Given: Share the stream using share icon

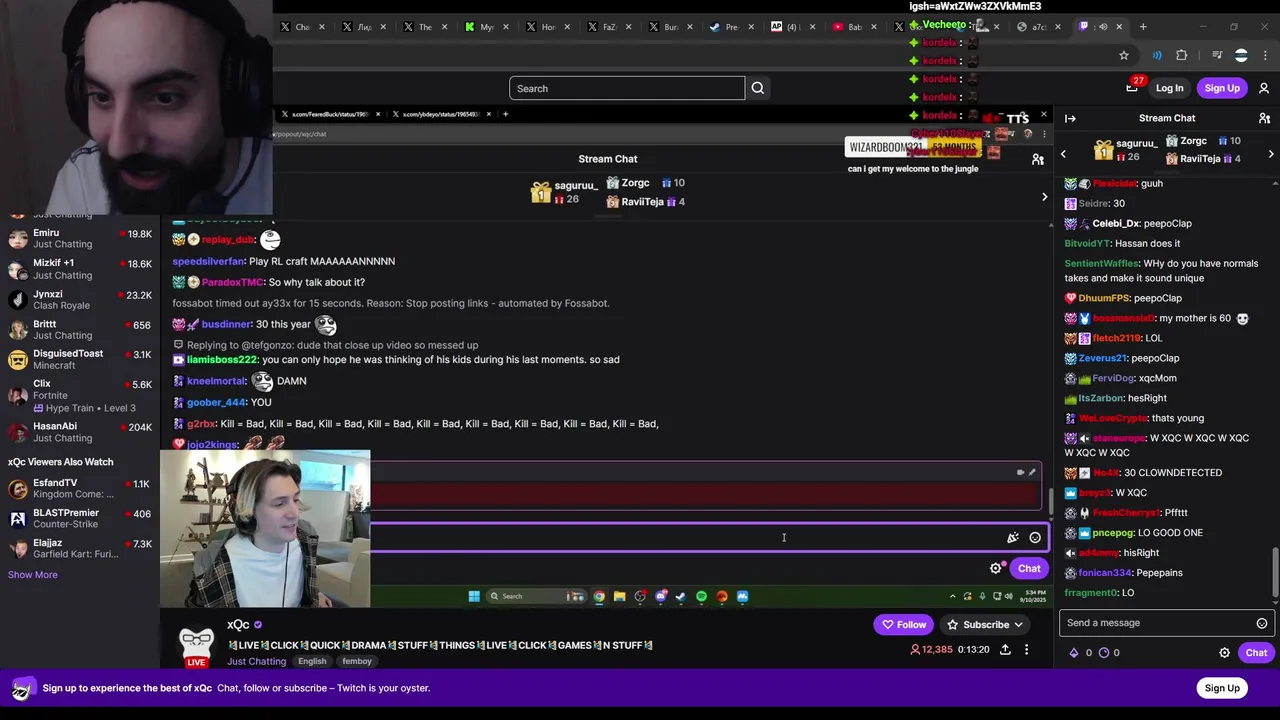Looking at the screenshot, I should [1005, 650].
